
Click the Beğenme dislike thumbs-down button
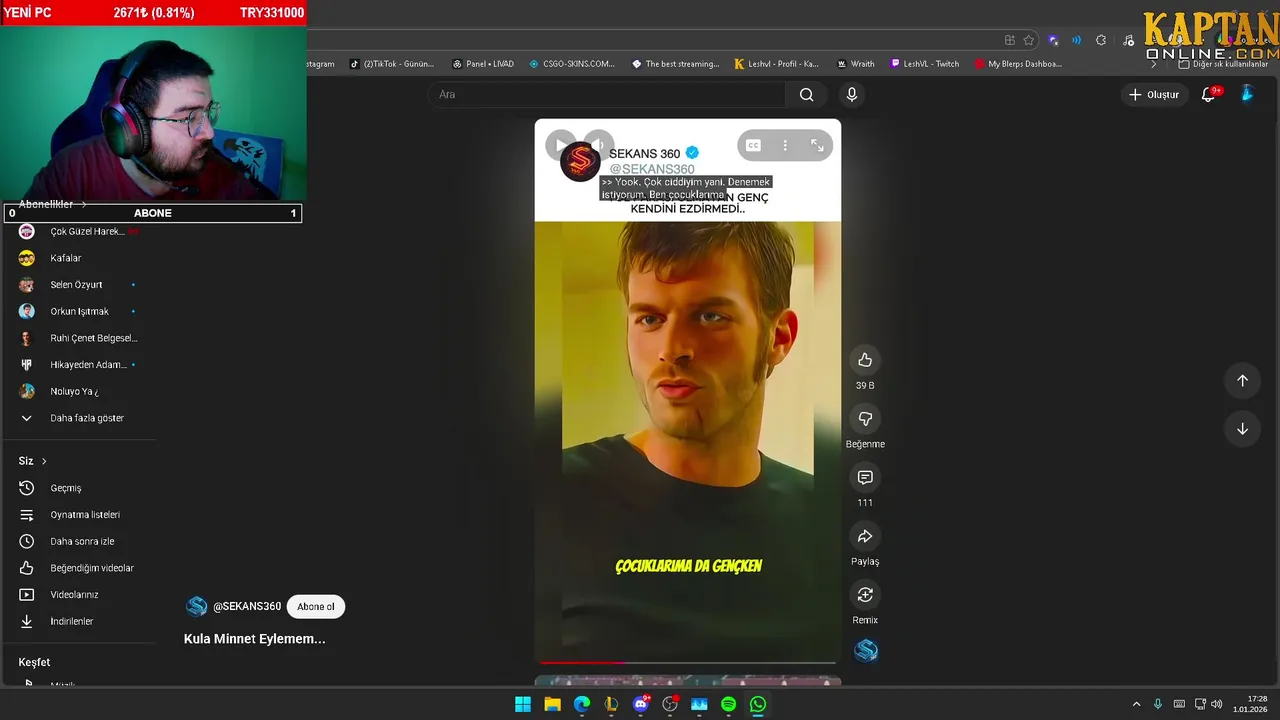(865, 419)
